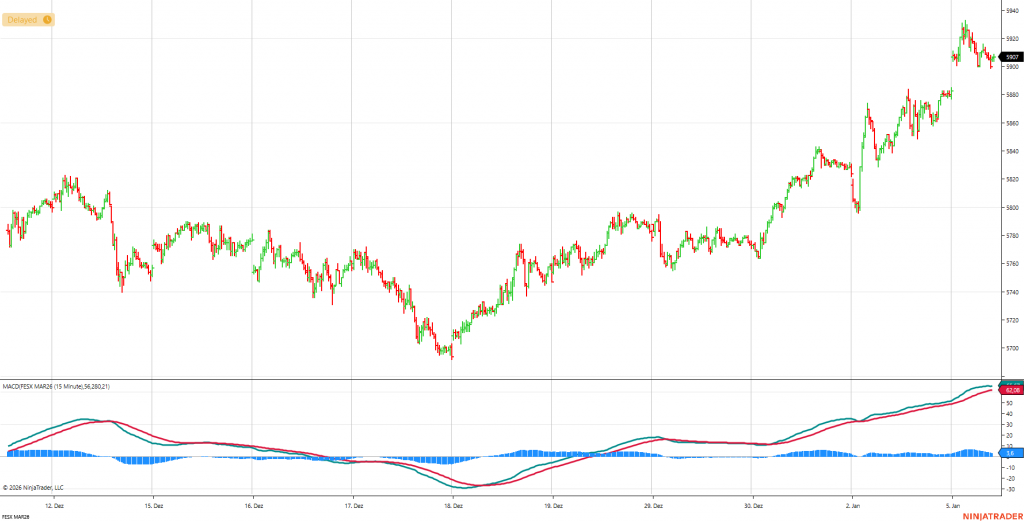Click the 5800 price level on the axis

pyautogui.click(x=1010, y=208)
